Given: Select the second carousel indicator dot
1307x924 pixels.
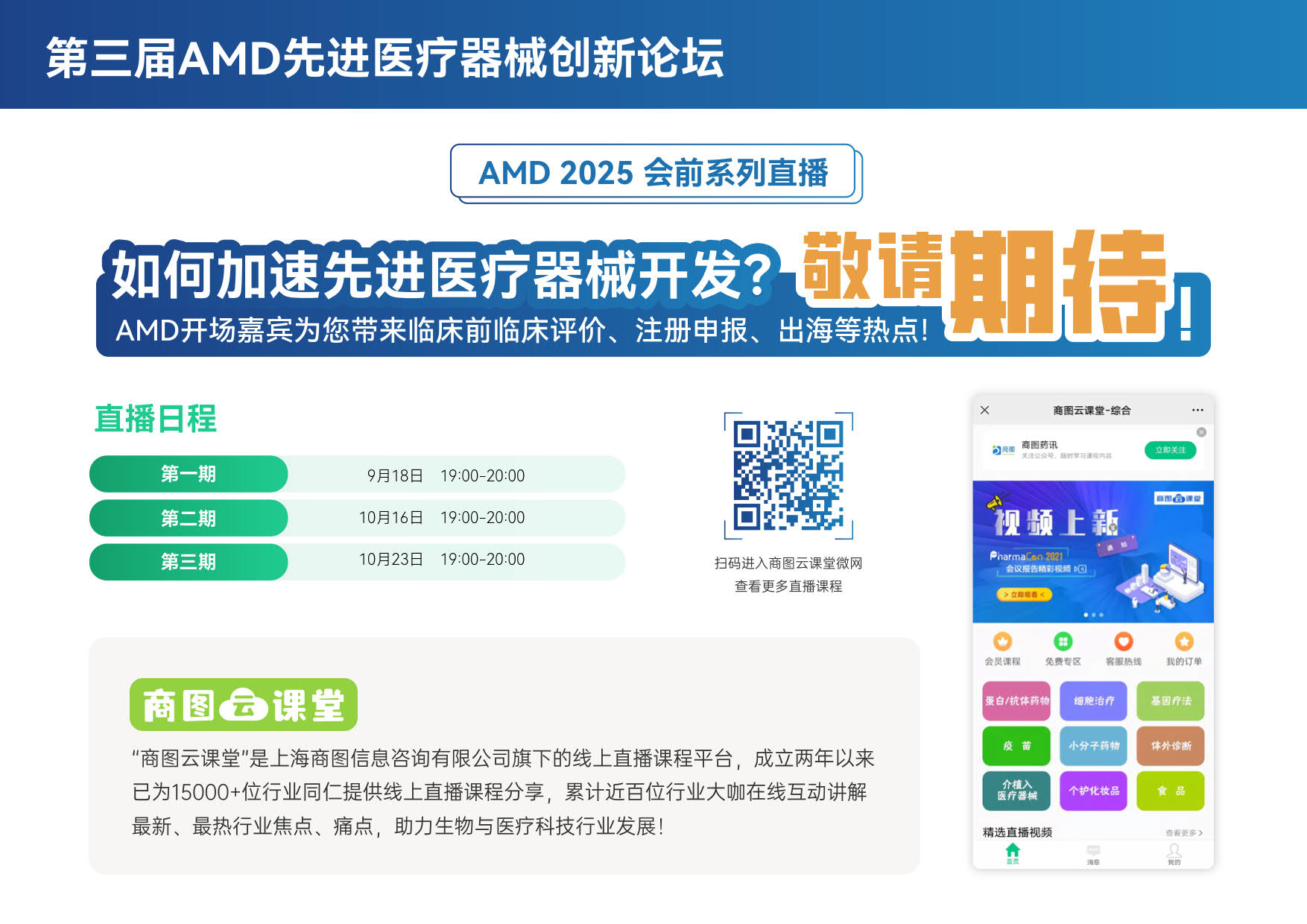Looking at the screenshot, I should pos(1094,614).
